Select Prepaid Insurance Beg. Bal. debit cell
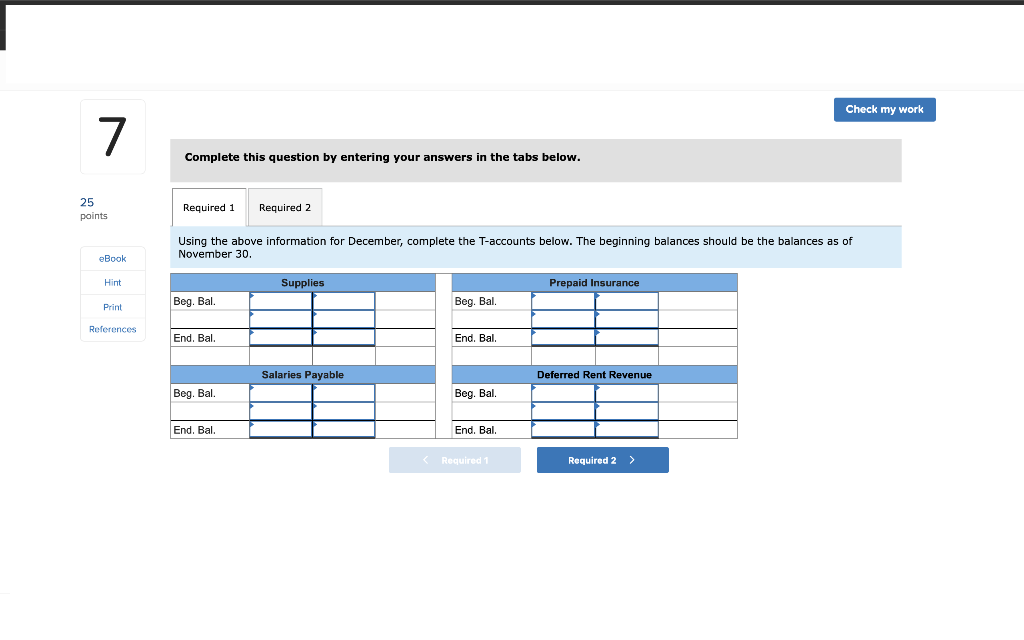 tap(563, 301)
